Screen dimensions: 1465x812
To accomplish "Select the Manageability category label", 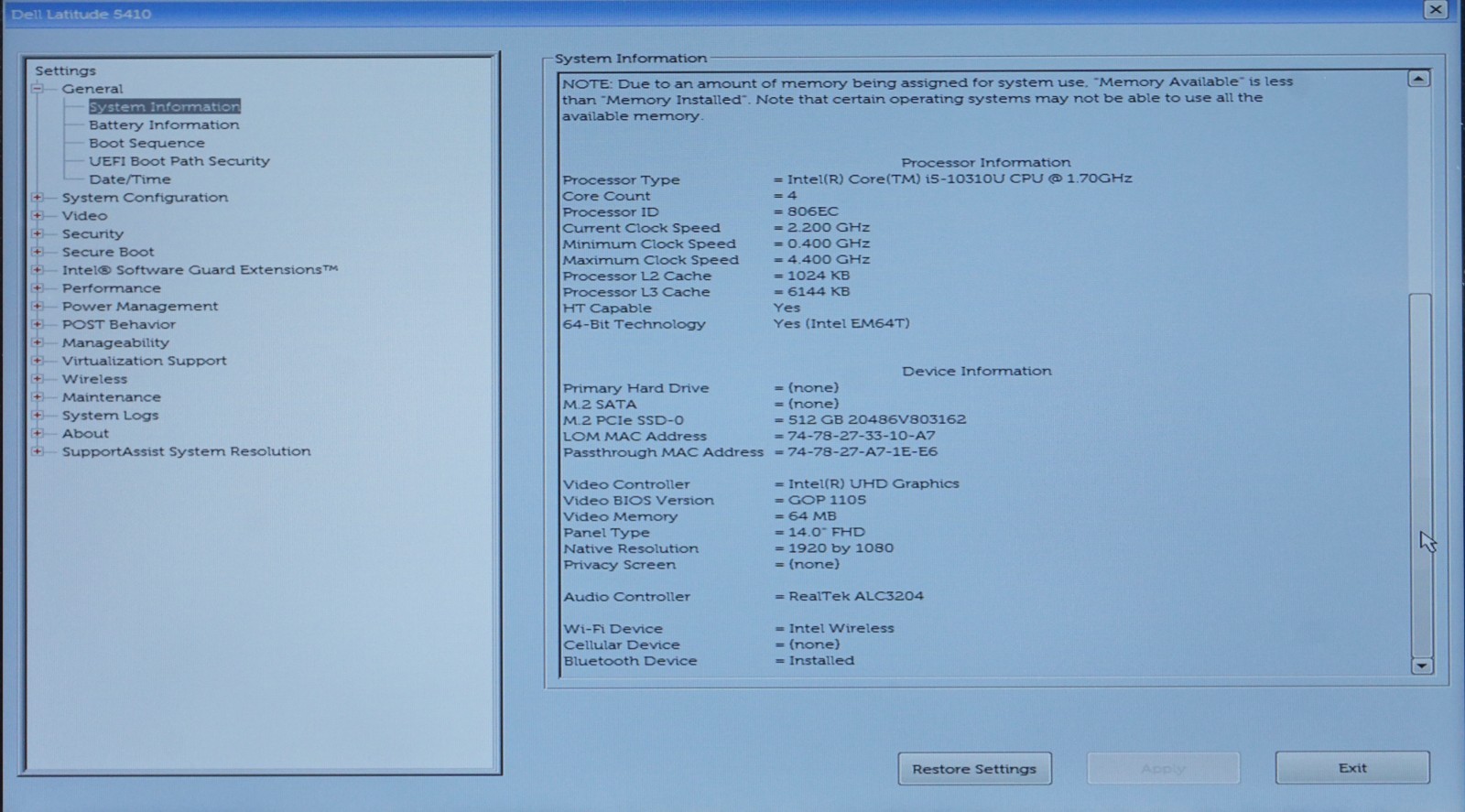I will click(115, 343).
